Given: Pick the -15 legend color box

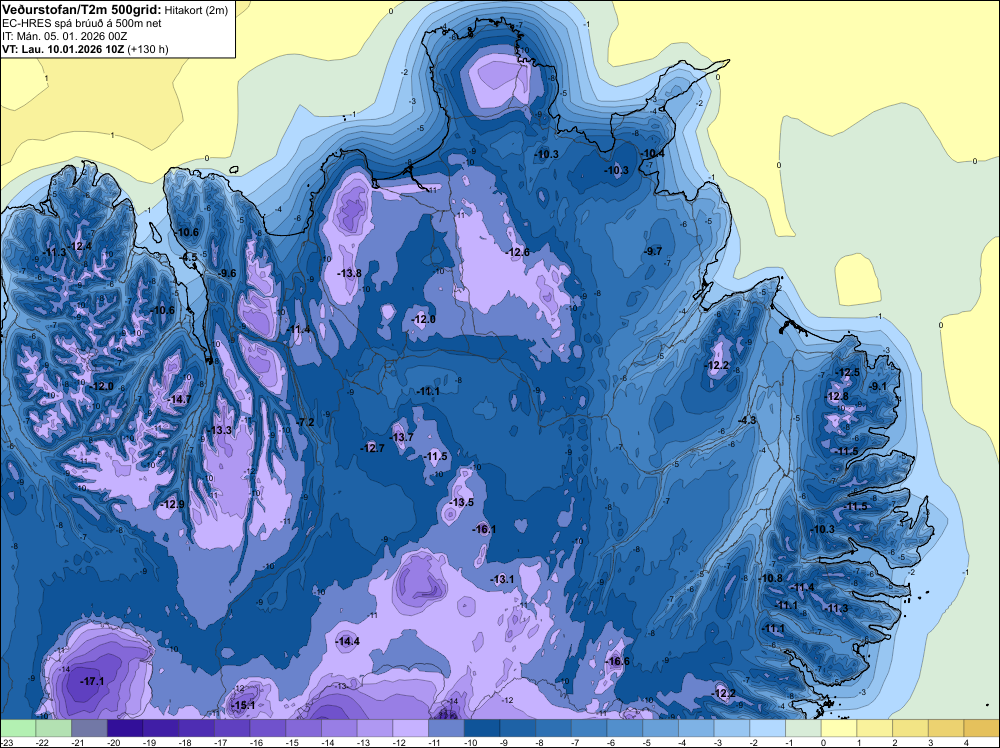Looking at the screenshot, I should (x=304, y=727).
